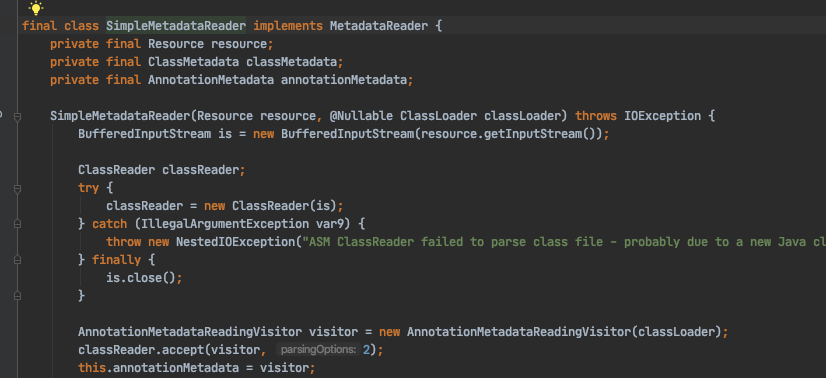
Task: Click is.close() statement
Action: 144,277
